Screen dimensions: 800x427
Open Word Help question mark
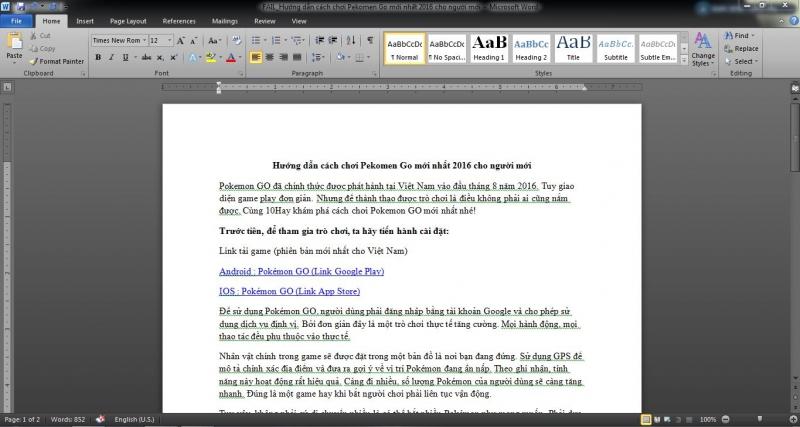(795, 21)
